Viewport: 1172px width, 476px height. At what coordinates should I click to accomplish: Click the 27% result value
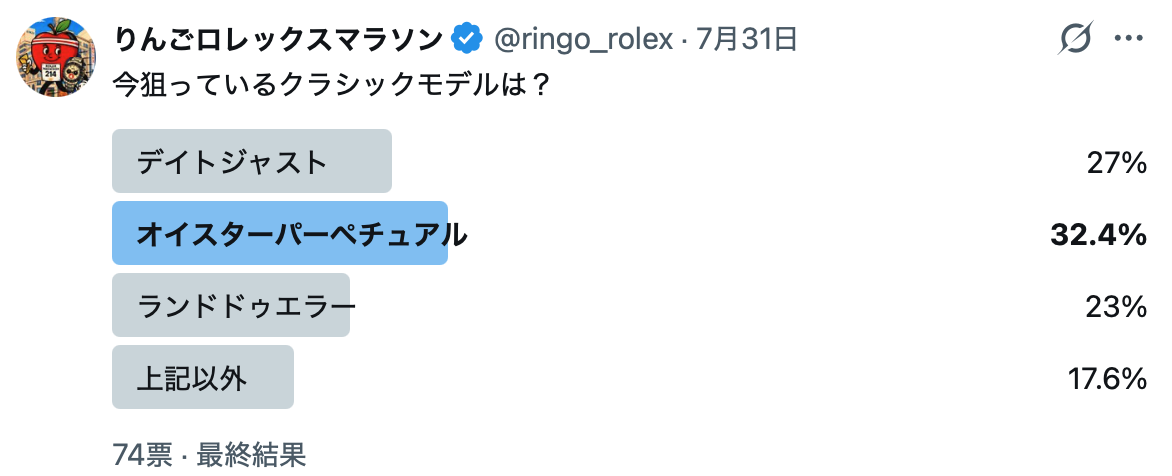1117,163
